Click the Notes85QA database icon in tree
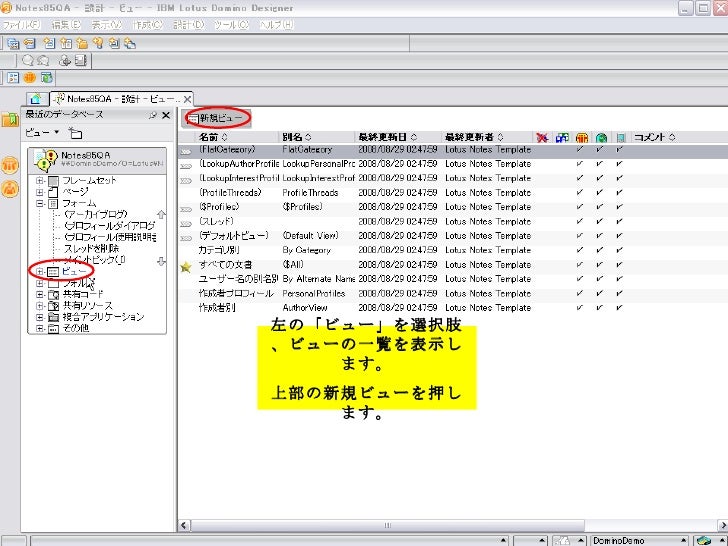The image size is (728, 546). click(x=46, y=160)
